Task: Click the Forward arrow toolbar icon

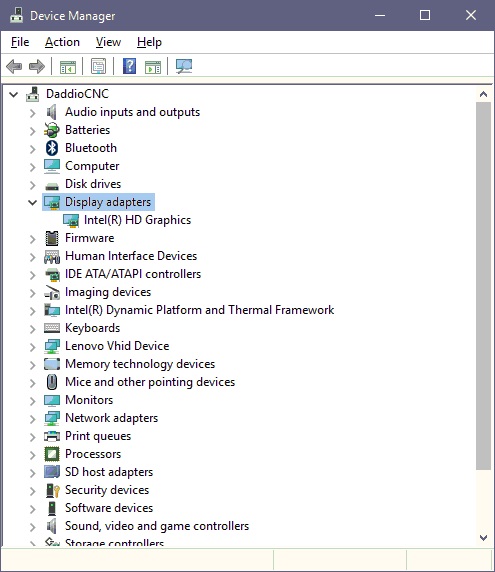Action: (x=36, y=66)
